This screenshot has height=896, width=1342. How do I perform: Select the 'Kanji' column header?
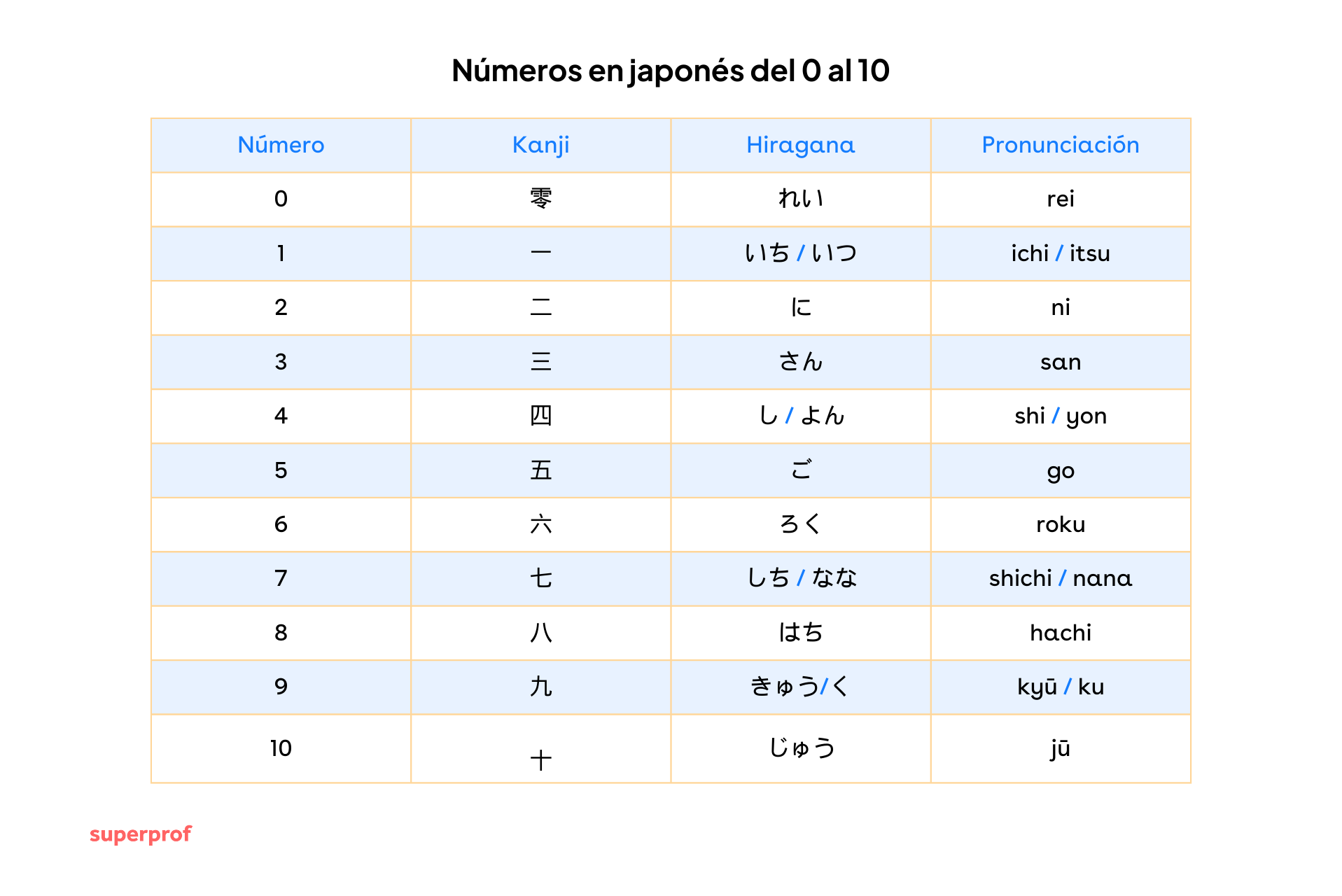point(540,145)
